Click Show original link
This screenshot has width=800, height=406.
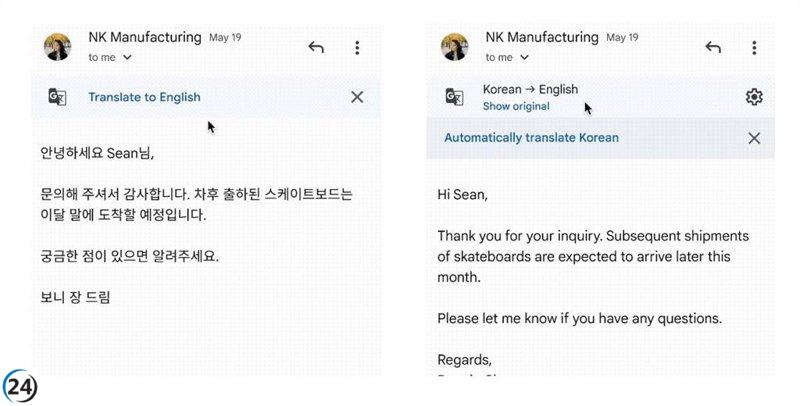(516, 106)
